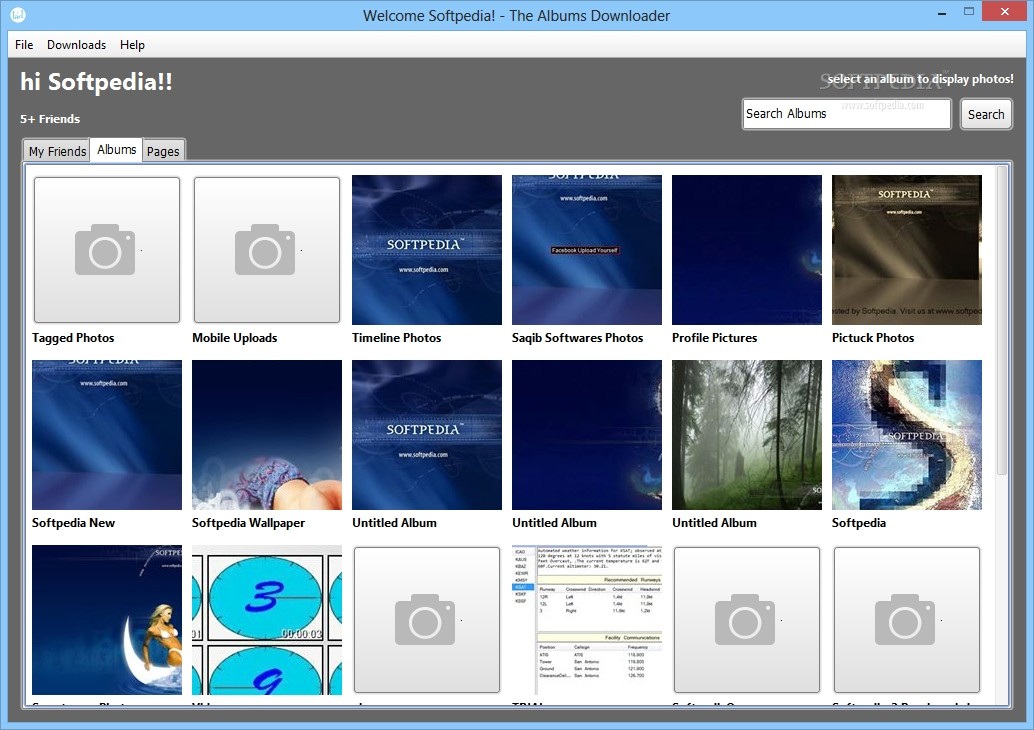This screenshot has width=1034, height=730.
Task: Open the Help menu
Action: (132, 45)
